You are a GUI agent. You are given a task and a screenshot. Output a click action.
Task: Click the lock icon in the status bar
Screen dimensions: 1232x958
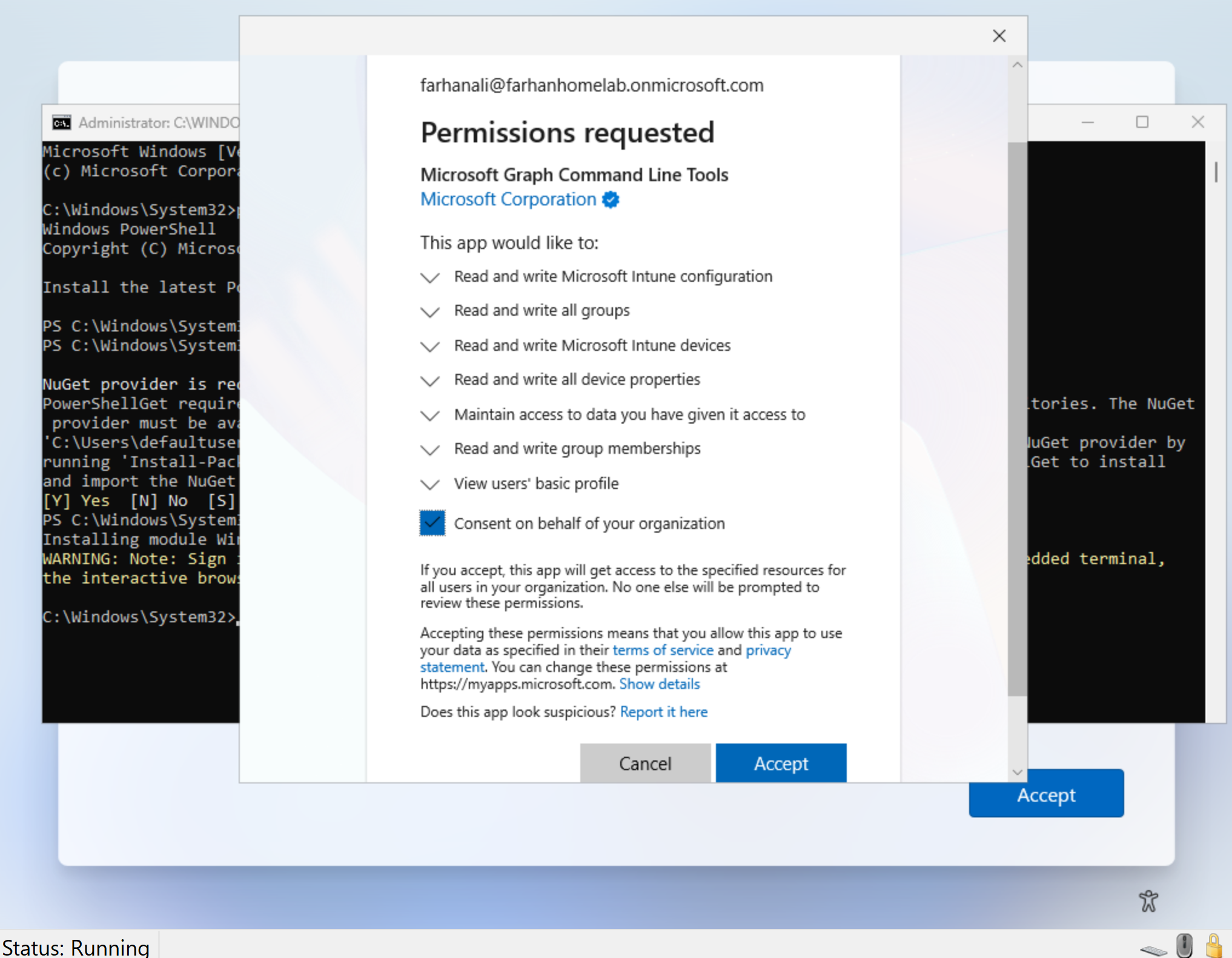[x=1213, y=945]
